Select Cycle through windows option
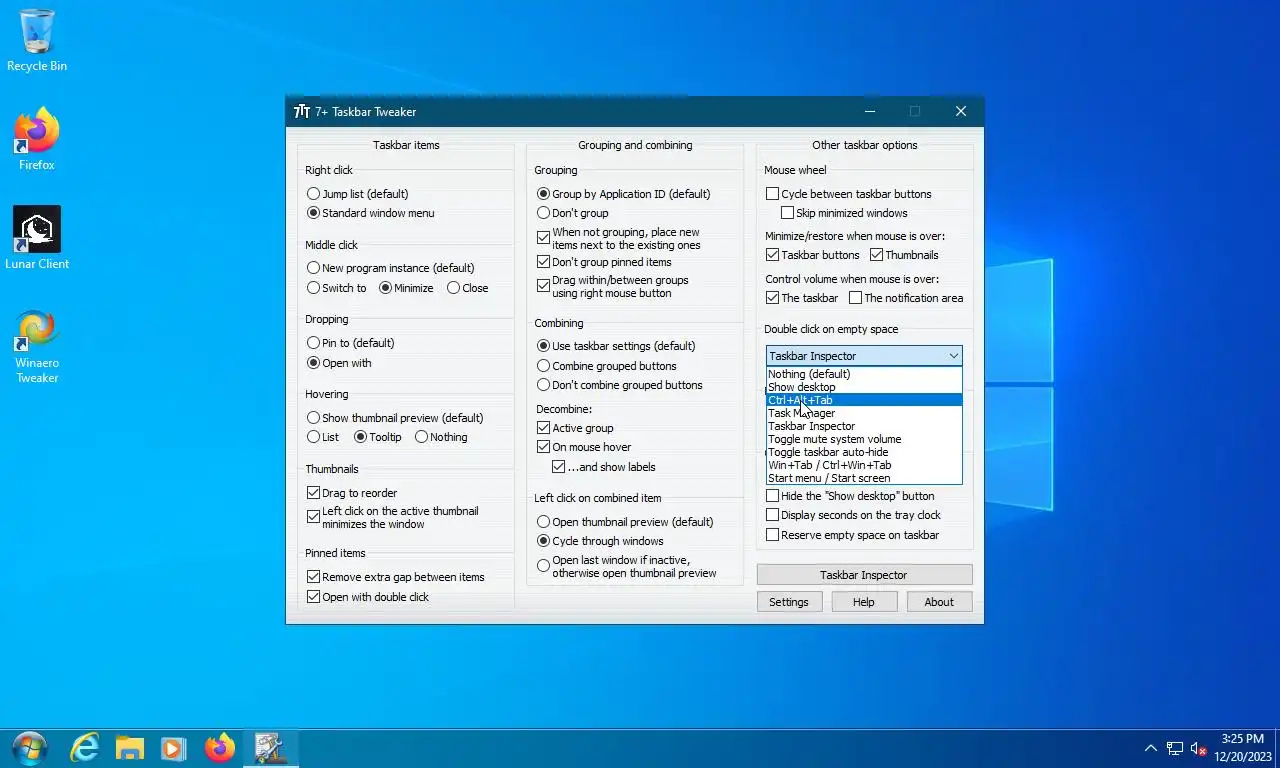The image size is (1280, 768). [599, 541]
